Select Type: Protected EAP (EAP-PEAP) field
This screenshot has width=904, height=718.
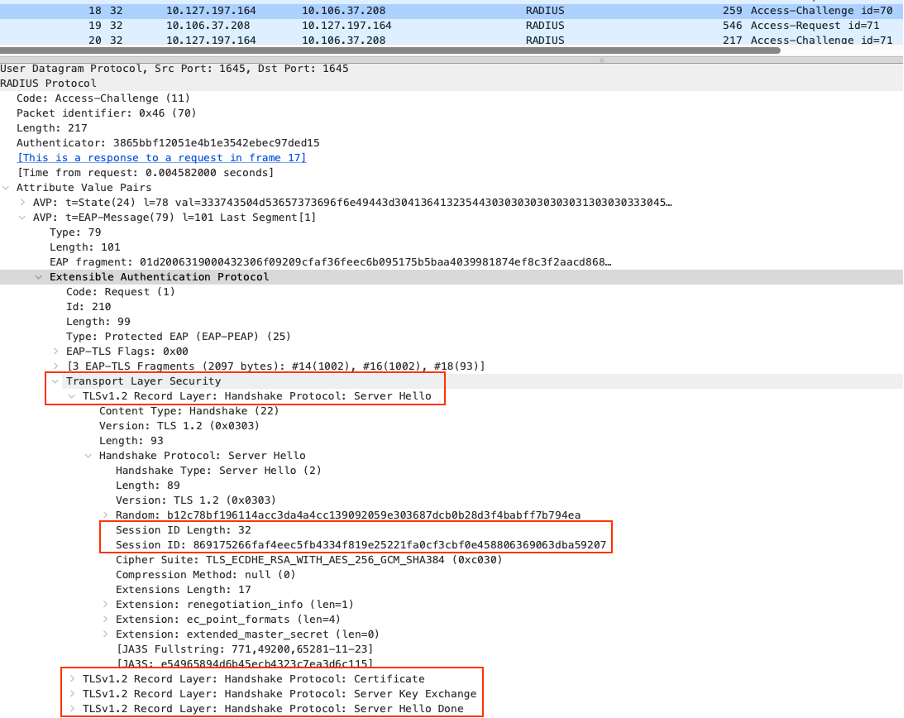[178, 336]
